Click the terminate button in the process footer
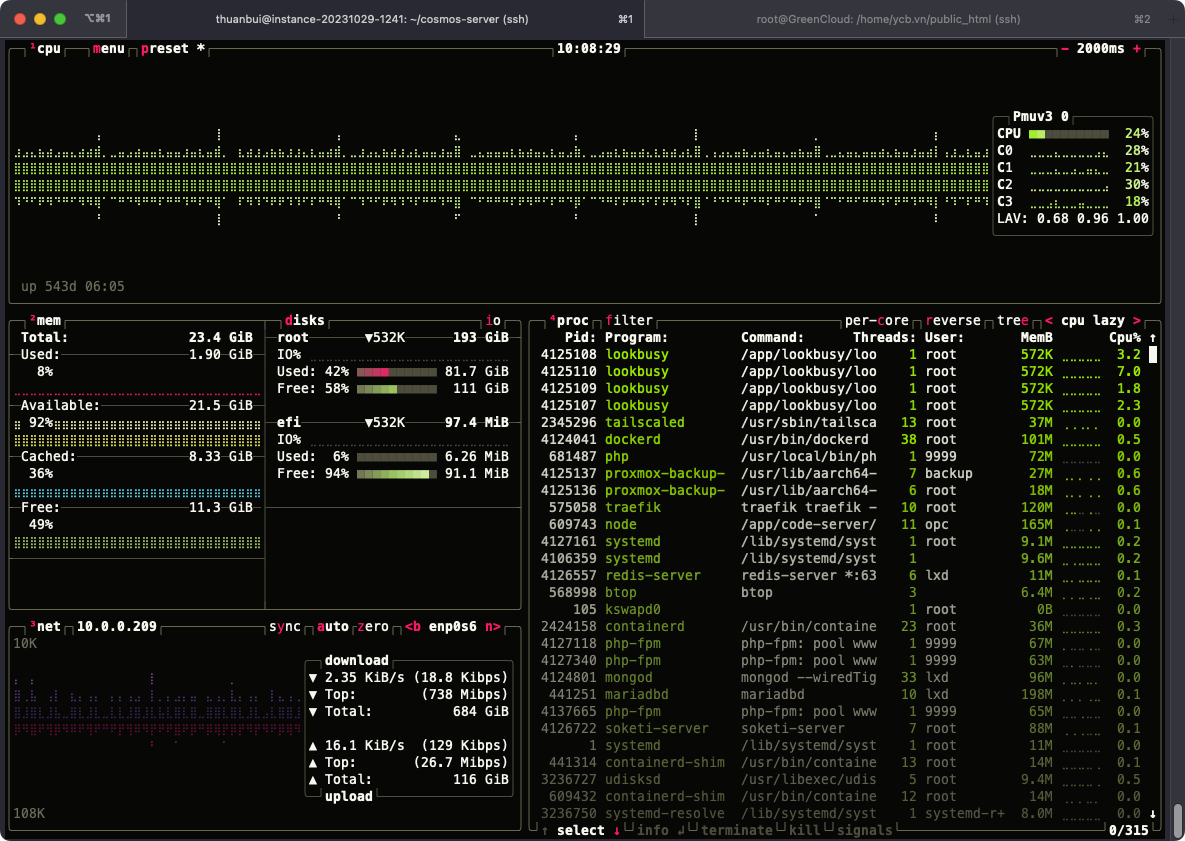The height and width of the screenshot is (841, 1185). (x=736, y=830)
